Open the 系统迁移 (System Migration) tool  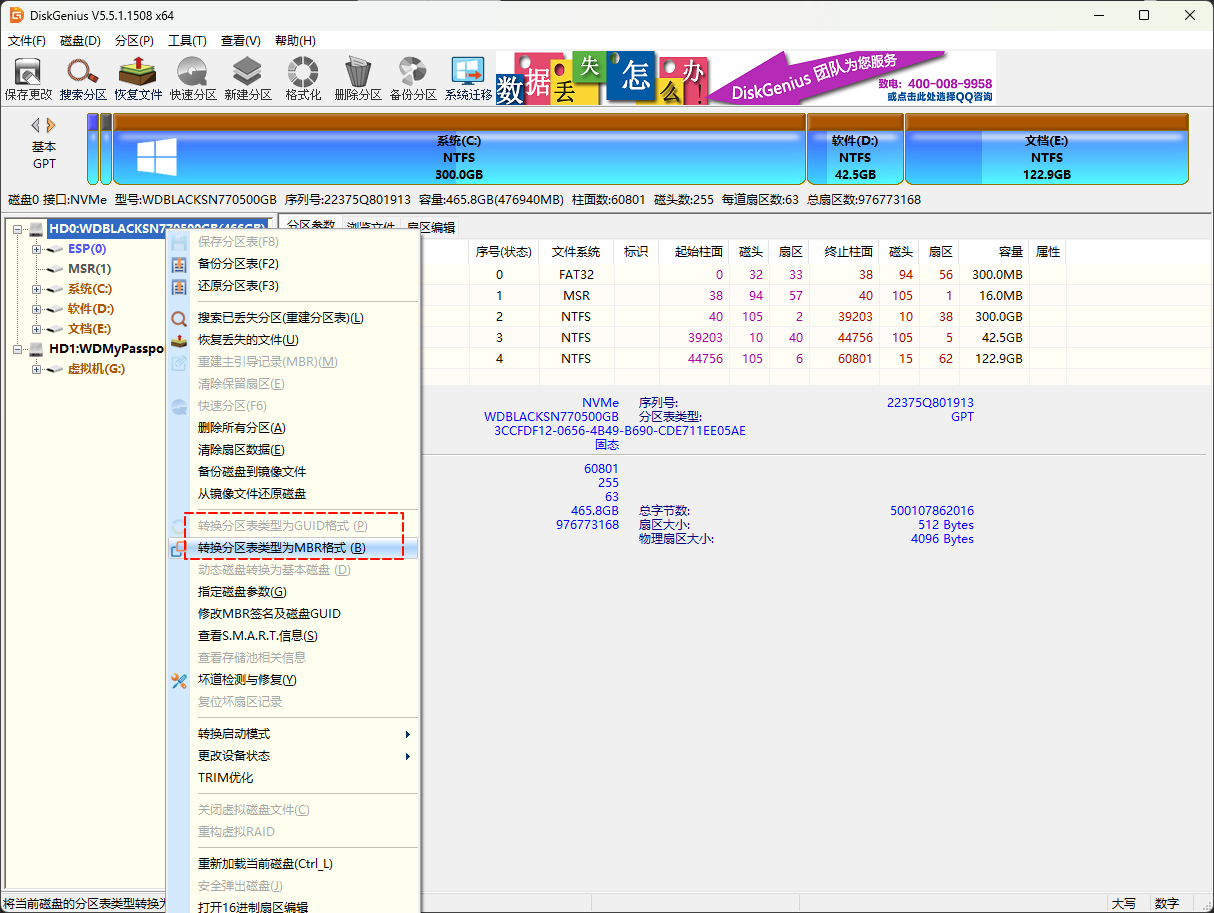[468, 78]
